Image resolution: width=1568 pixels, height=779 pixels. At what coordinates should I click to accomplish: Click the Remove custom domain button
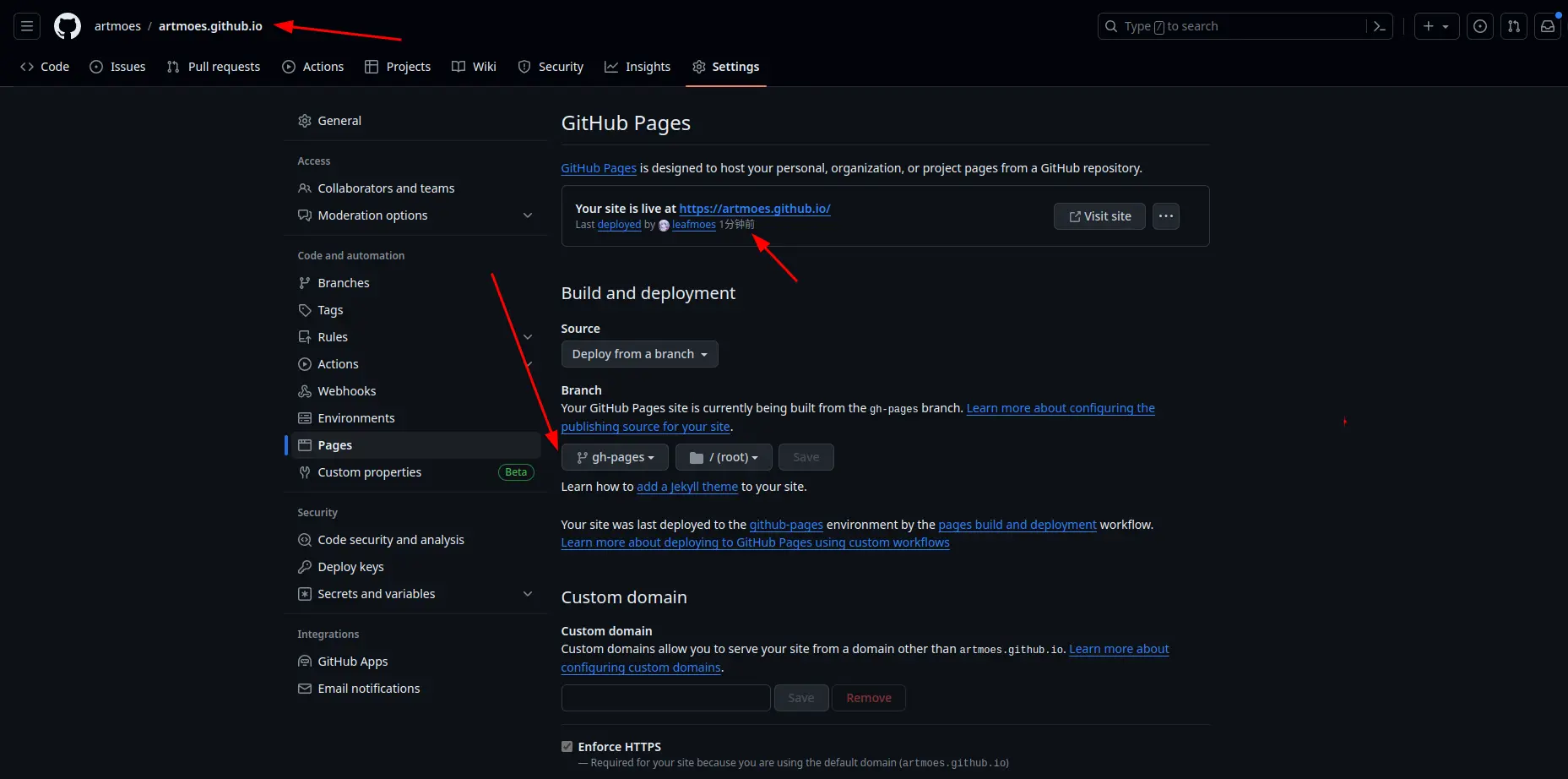pos(869,698)
